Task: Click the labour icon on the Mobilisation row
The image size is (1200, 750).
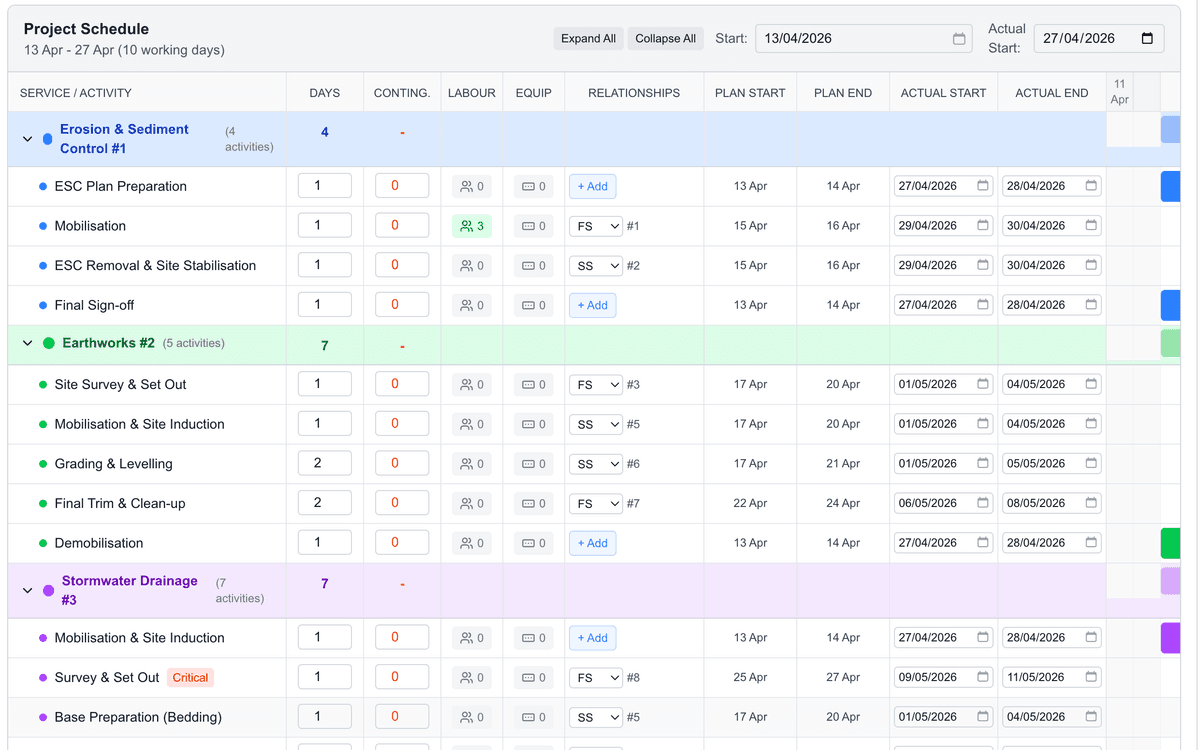Action: [470, 225]
